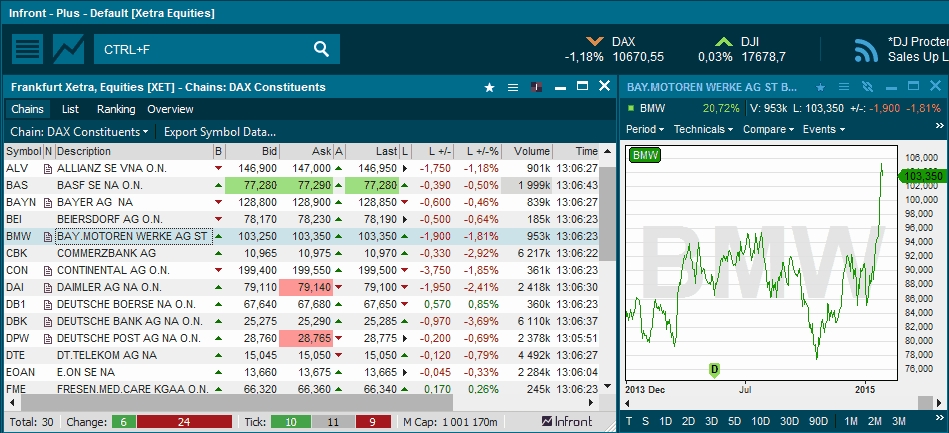Viewport: 949px width, 433px height.
Task: Open document icon for DEUTSCHE BOERSE row
Action: 48,304
